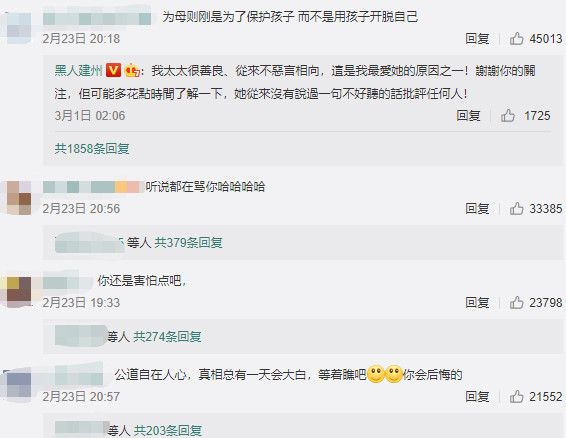Expand 共1858条回复 replies
The height and width of the screenshot is (438, 566).
pos(92,148)
